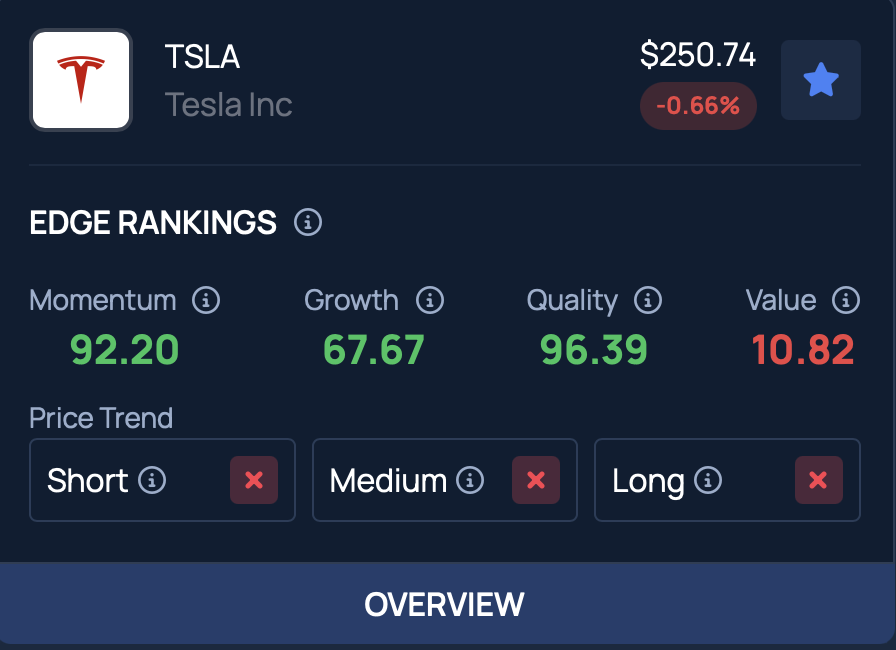Star TSLA as a favorite
This screenshot has width=896, height=650.
pyautogui.click(x=820, y=80)
